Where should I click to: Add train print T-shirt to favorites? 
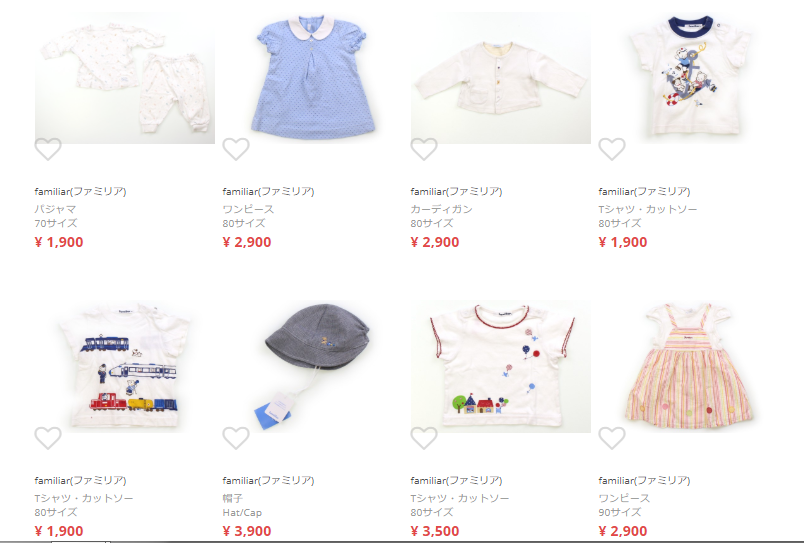click(48, 438)
